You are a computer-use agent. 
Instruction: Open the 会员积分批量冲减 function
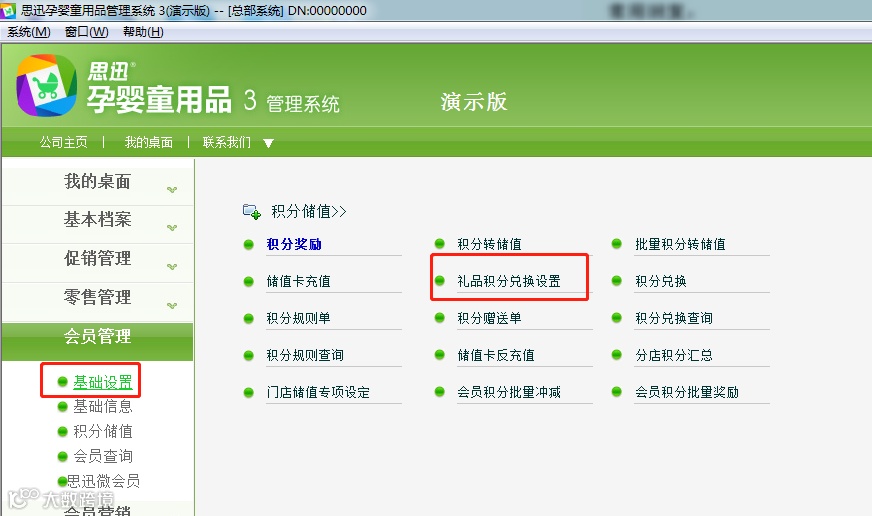coord(509,393)
